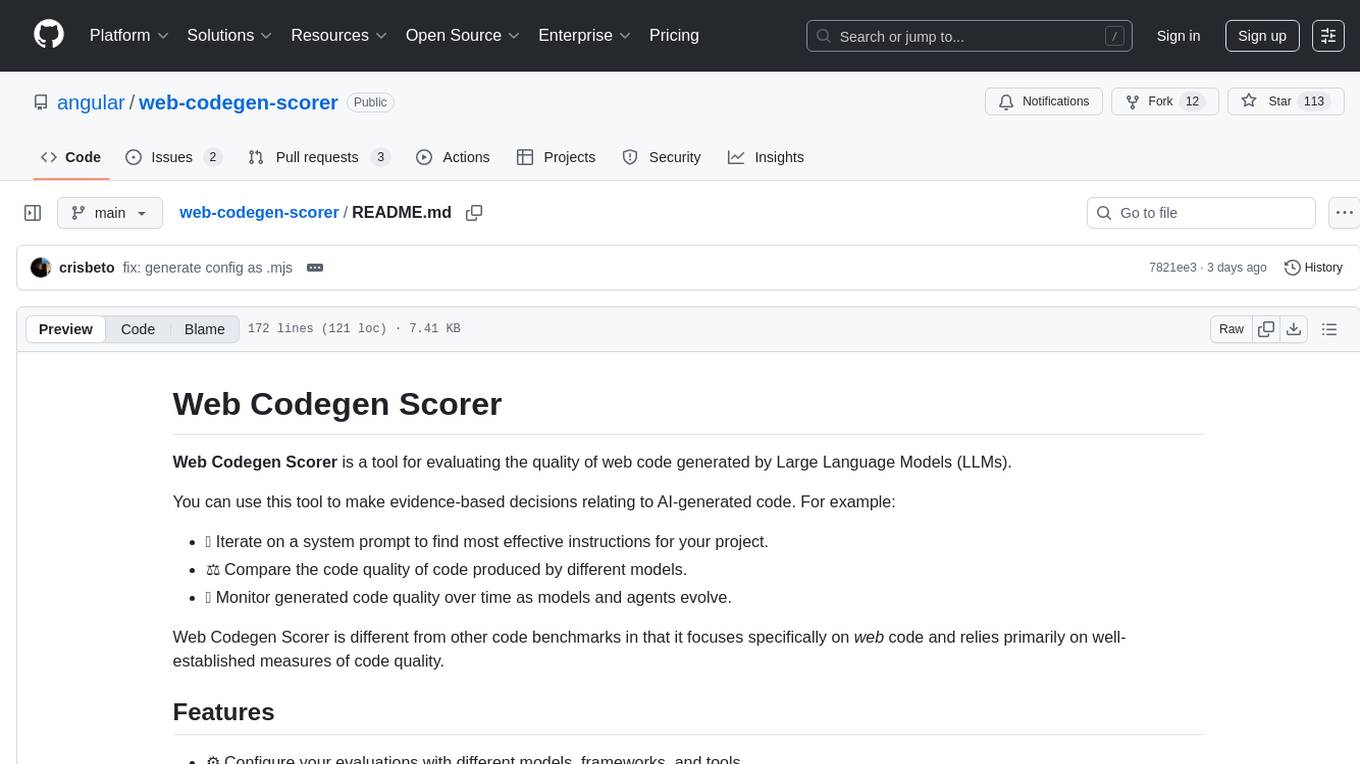Viewport: 1360px width, 764px height.
Task: Click the Star count 113
Action: [1314, 102]
